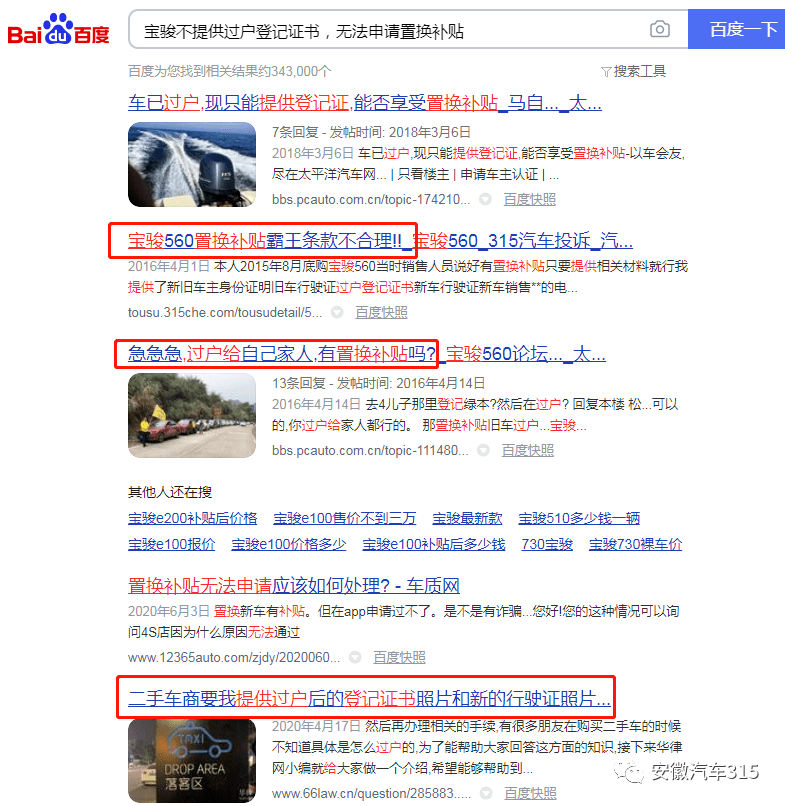Open 百度快照 for 12365auto result
Screen dimensions: 785x806
click(399, 657)
